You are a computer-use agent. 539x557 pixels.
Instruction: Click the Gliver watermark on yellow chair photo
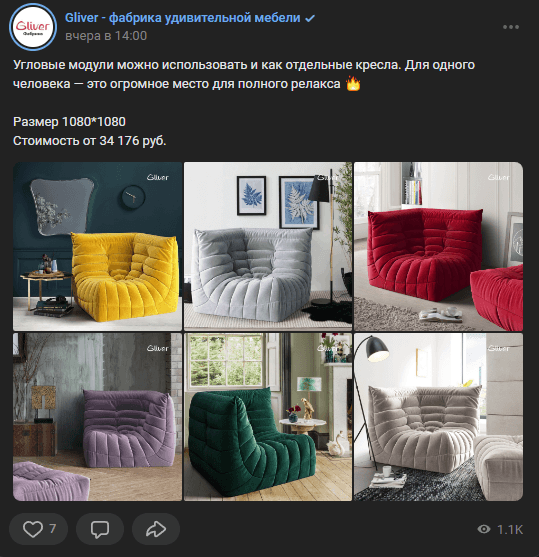(158, 177)
